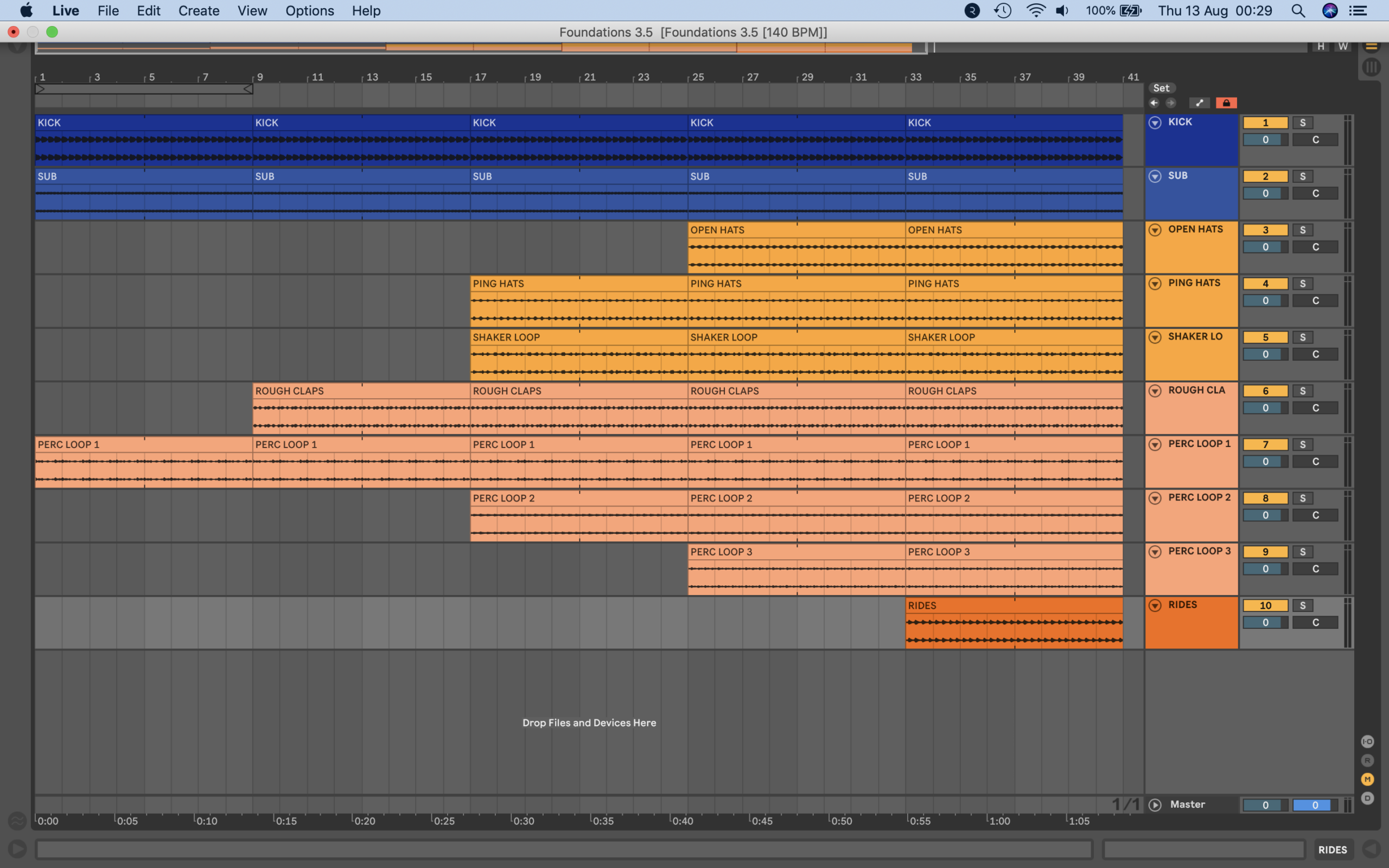Open the Options menu
This screenshot has width=1389, height=868.
tap(309, 11)
